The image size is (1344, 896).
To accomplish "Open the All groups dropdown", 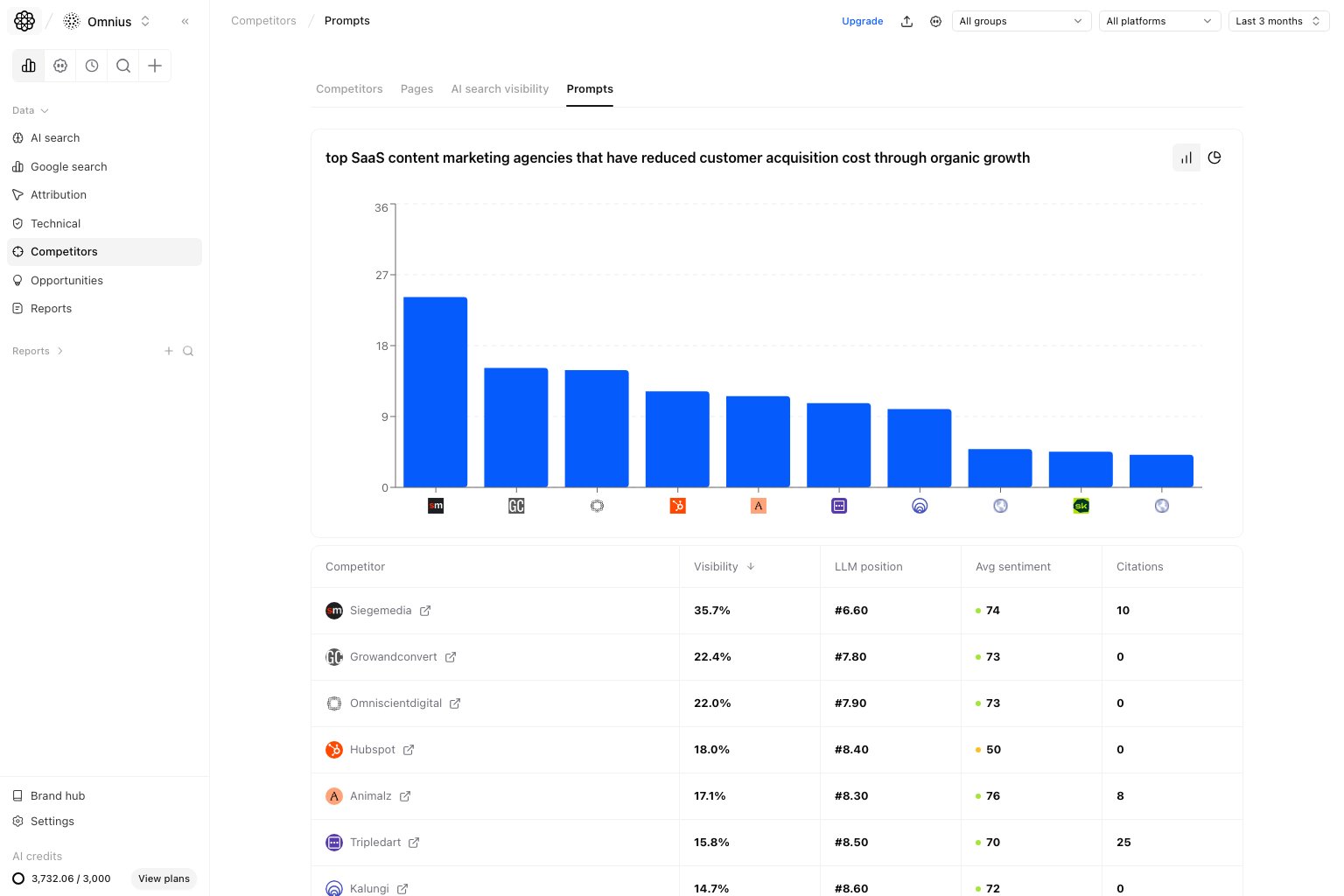I will pyautogui.click(x=1021, y=21).
